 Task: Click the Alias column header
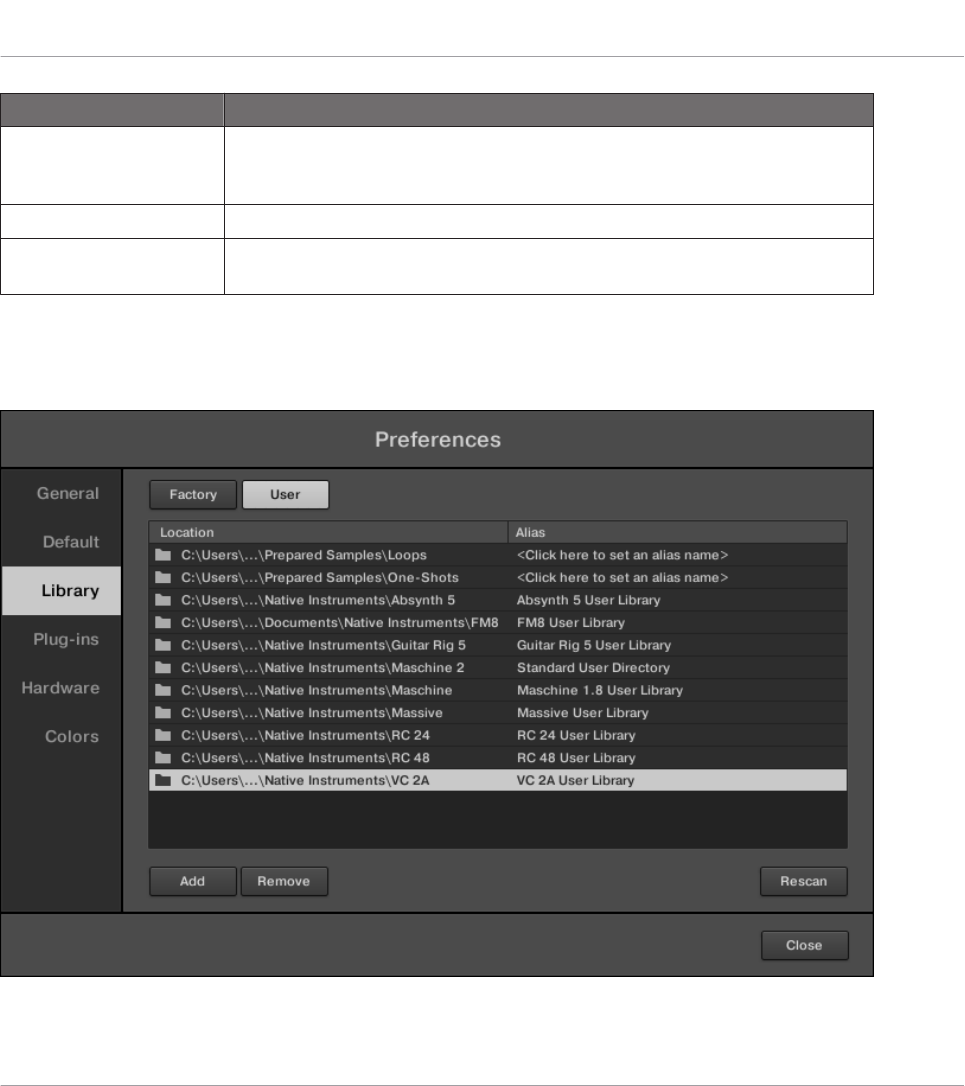(678, 532)
